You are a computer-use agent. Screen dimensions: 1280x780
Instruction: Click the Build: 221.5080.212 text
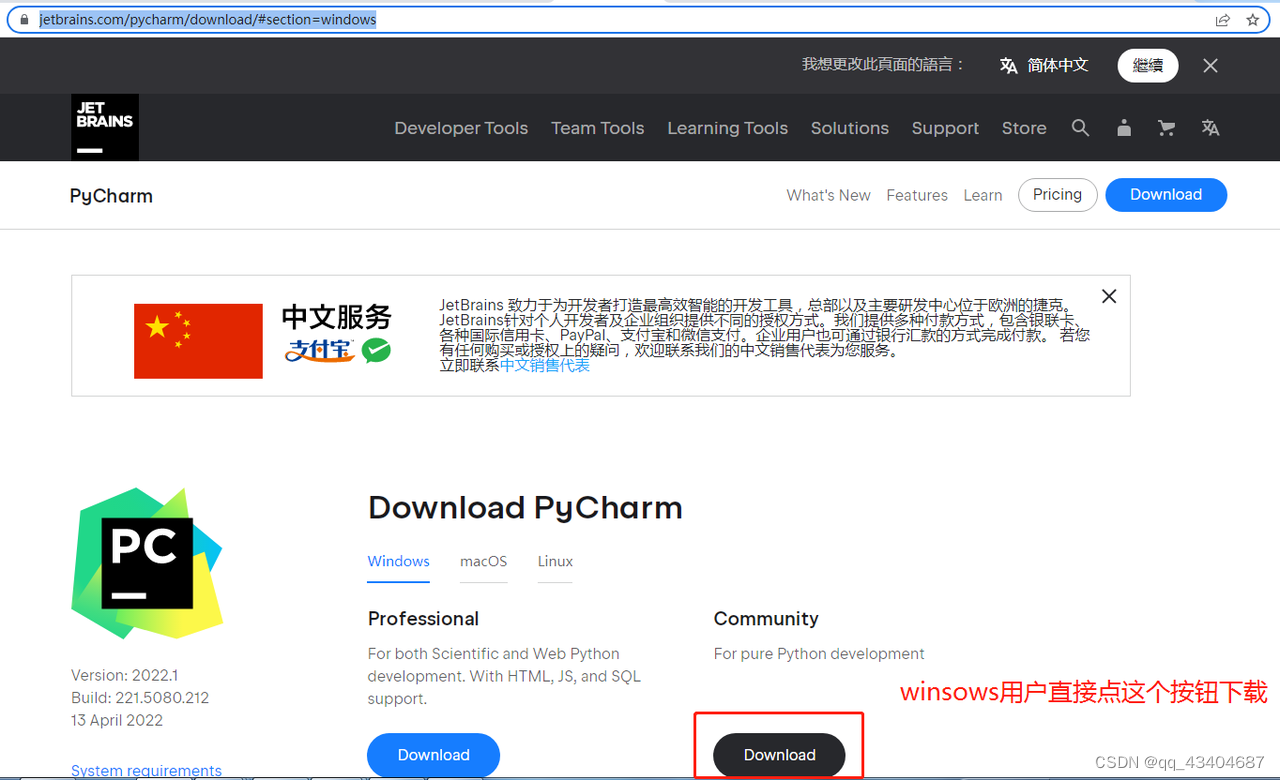(x=140, y=698)
